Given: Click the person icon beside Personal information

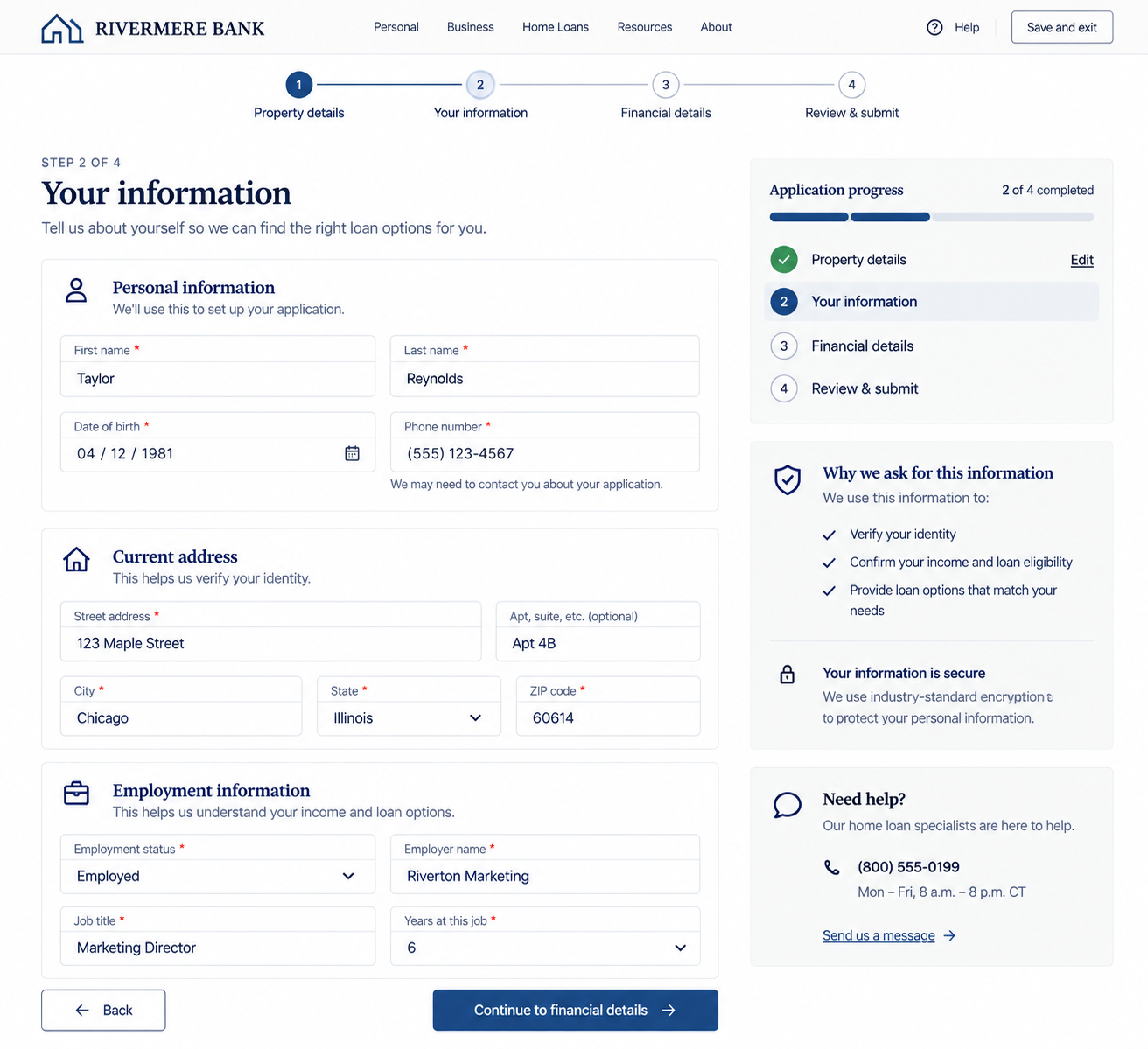Looking at the screenshot, I should click(x=77, y=290).
